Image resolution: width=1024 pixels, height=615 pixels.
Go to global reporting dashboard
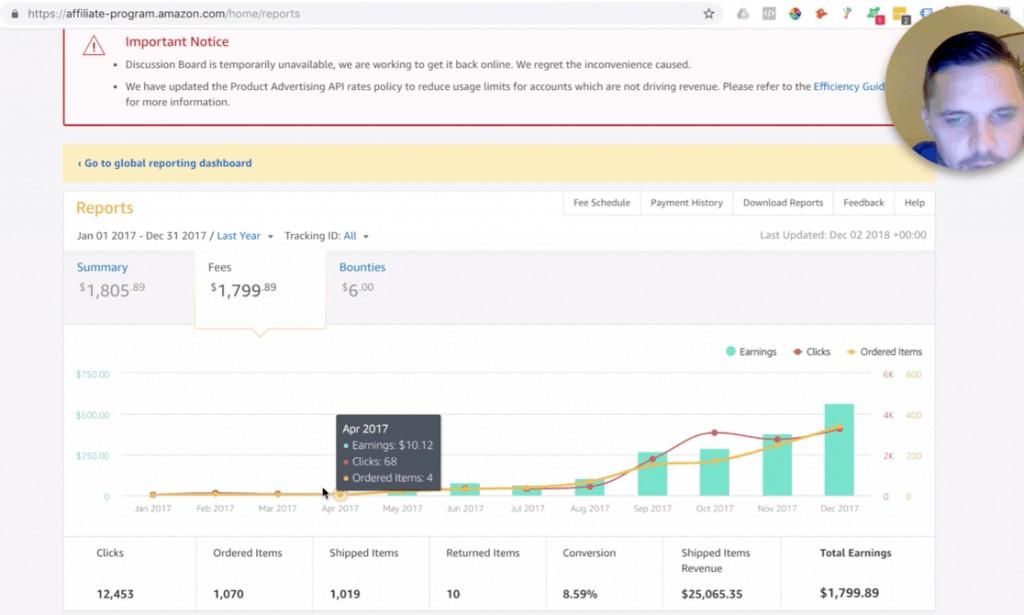coord(165,163)
